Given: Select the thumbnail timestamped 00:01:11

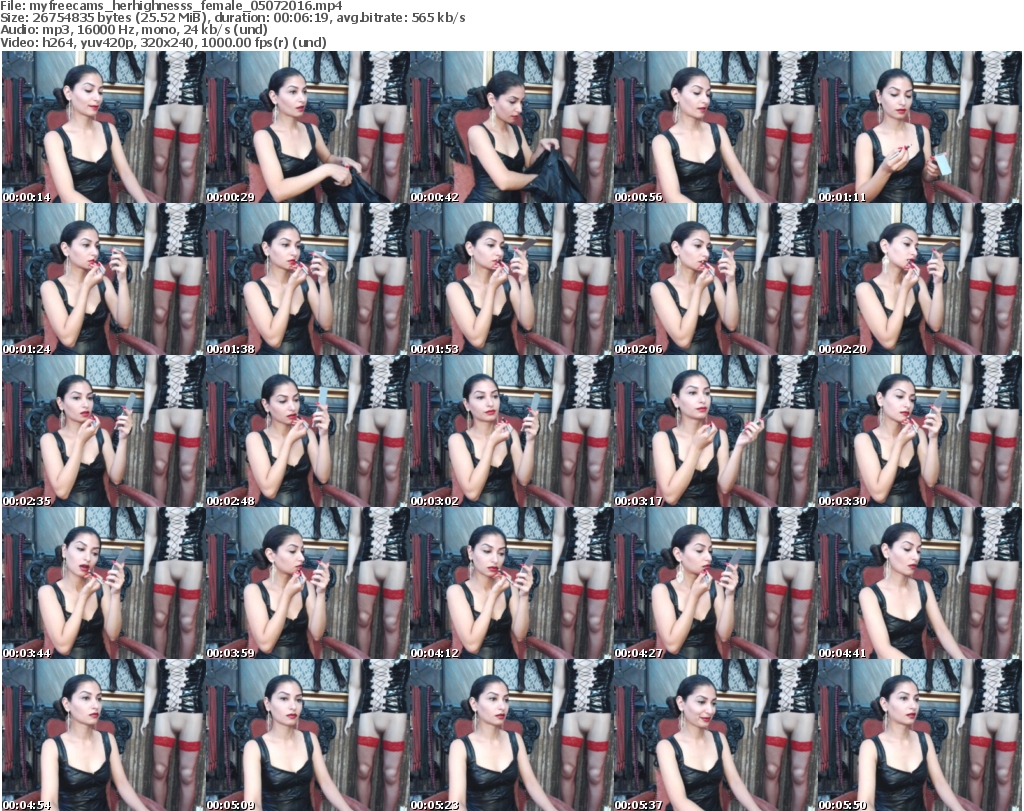Looking at the screenshot, I should tap(919, 127).
